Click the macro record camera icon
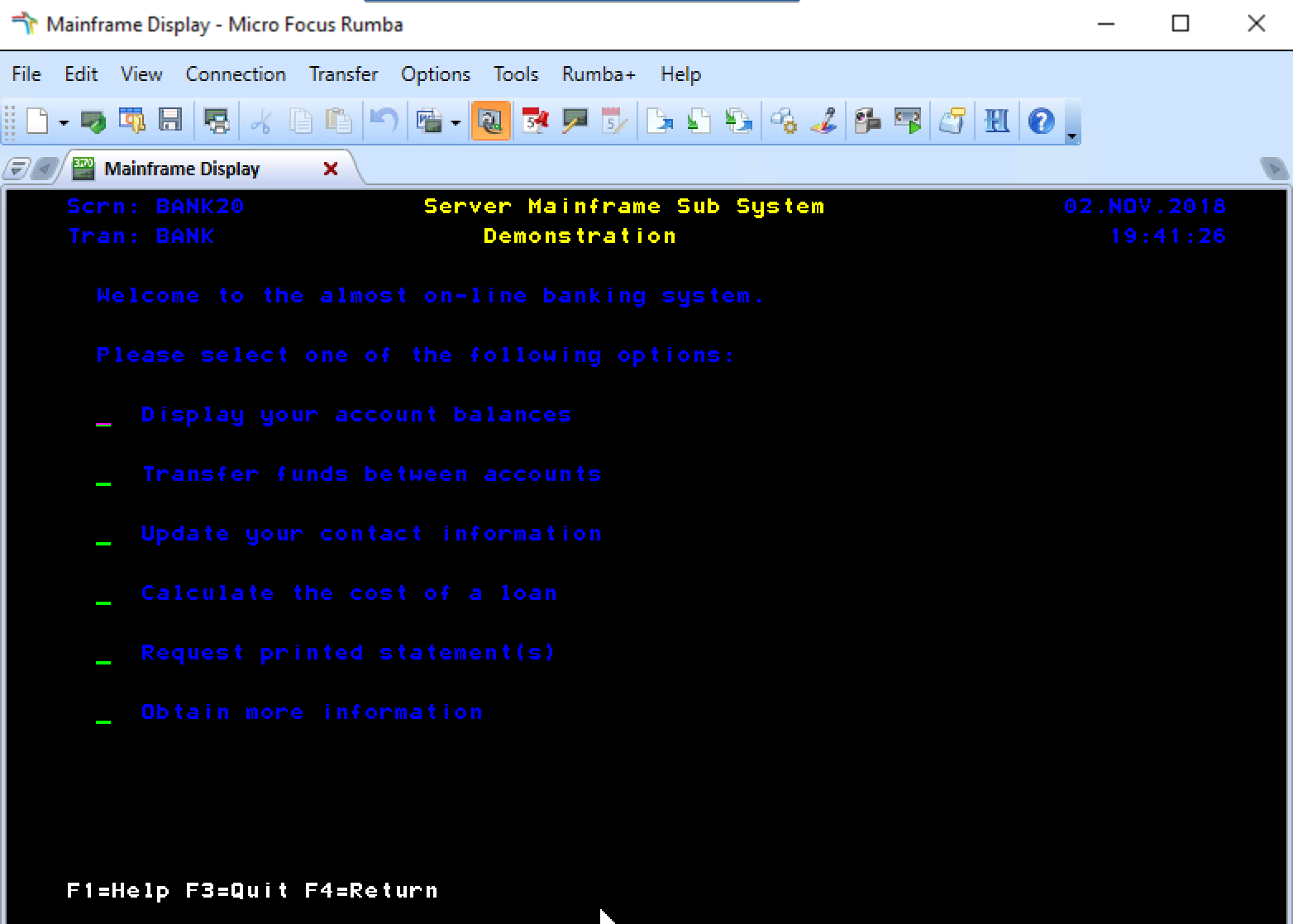This screenshot has height=924, width=1293. tap(868, 122)
